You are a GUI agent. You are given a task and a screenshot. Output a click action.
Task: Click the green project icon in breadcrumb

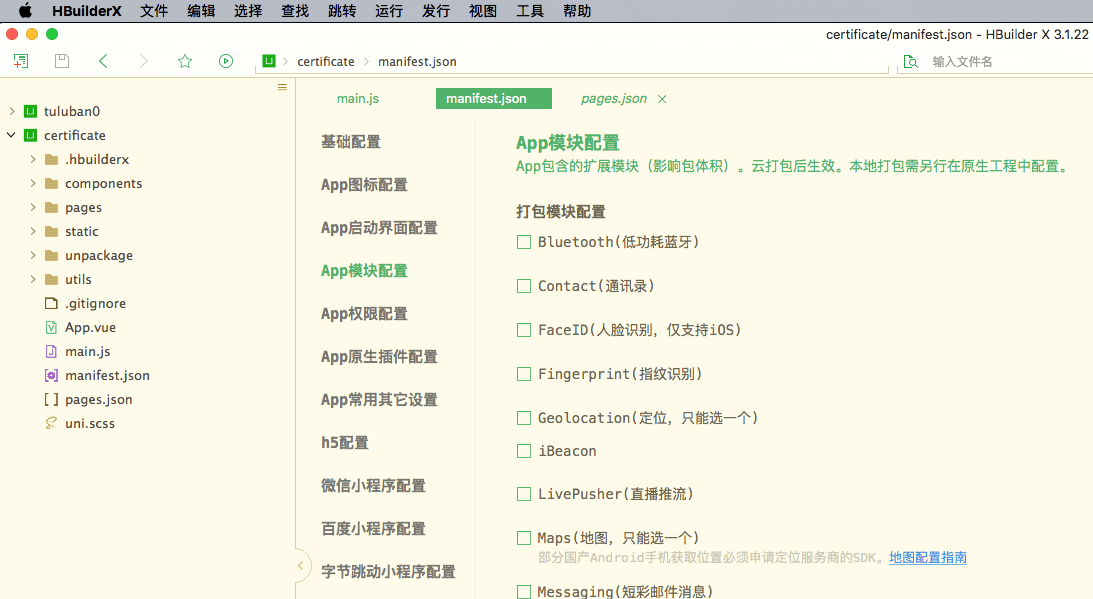[x=269, y=61]
